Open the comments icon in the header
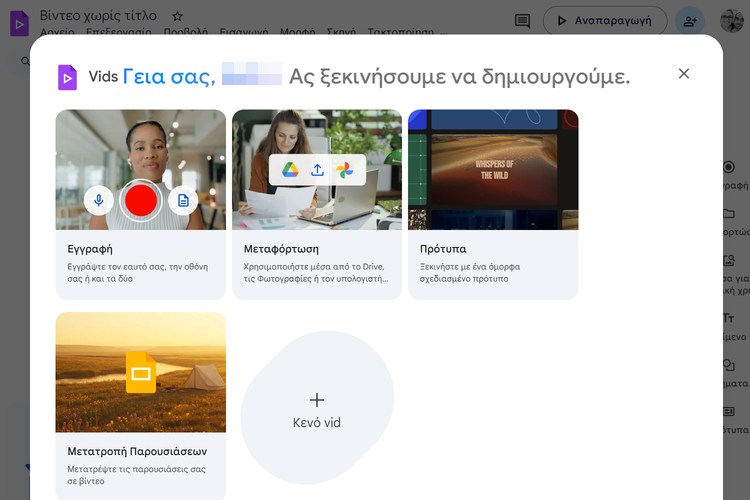750x500 pixels. pyautogui.click(x=522, y=20)
